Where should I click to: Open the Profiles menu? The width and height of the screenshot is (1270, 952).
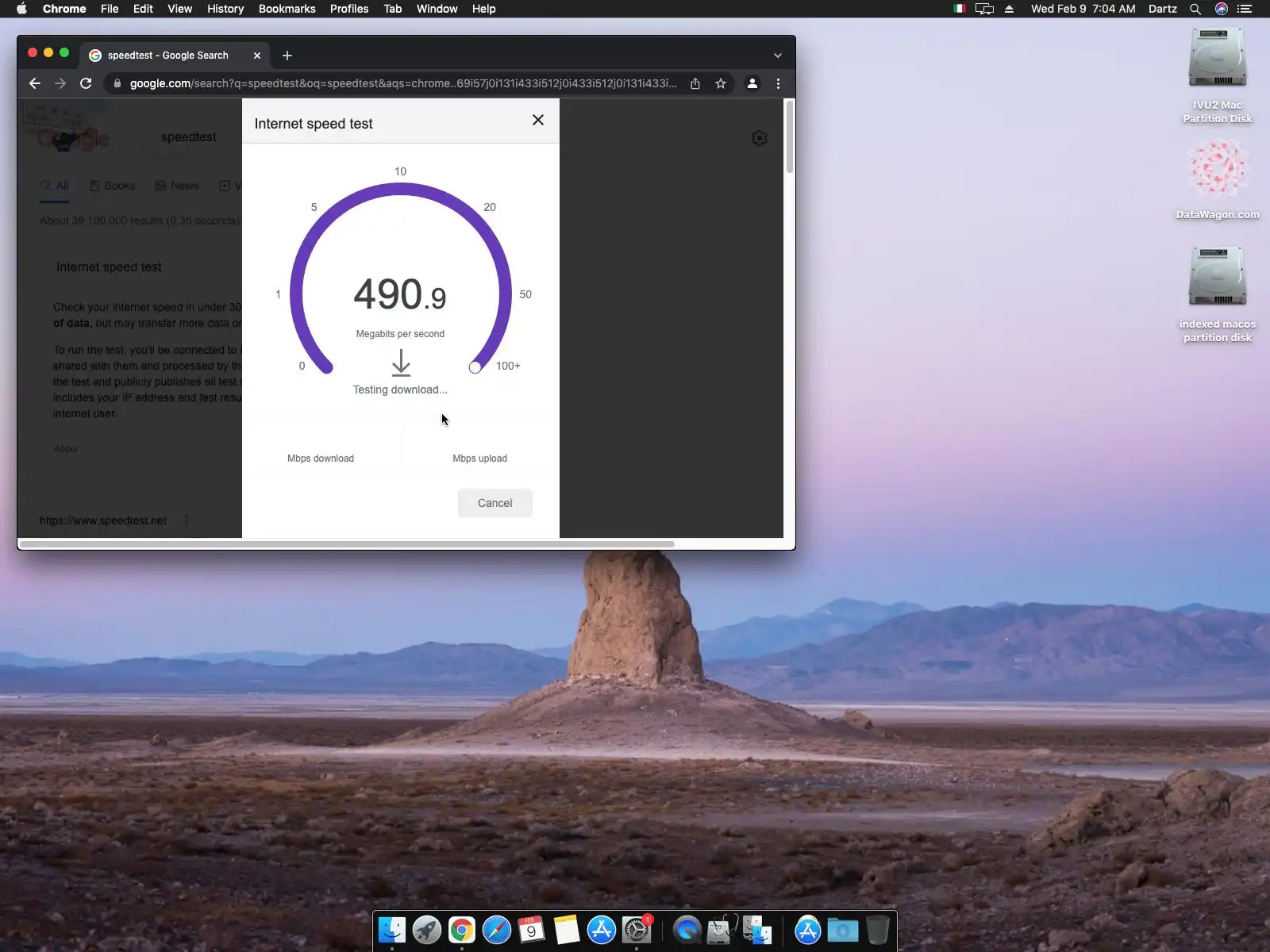pyautogui.click(x=349, y=9)
